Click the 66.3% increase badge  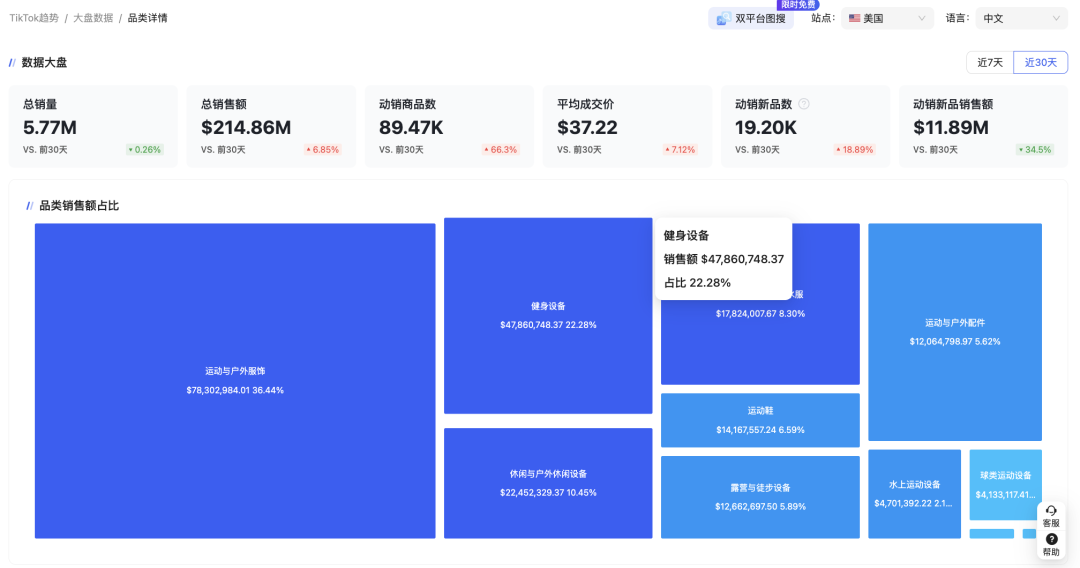coord(501,149)
